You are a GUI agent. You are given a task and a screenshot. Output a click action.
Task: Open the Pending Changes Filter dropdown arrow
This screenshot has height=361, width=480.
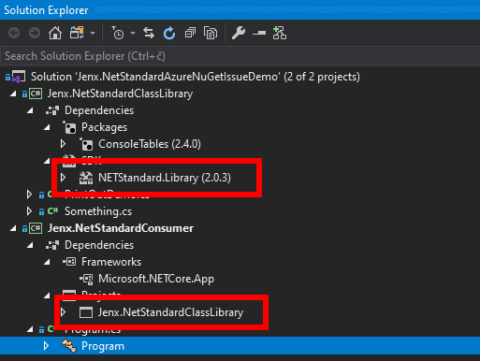133,33
